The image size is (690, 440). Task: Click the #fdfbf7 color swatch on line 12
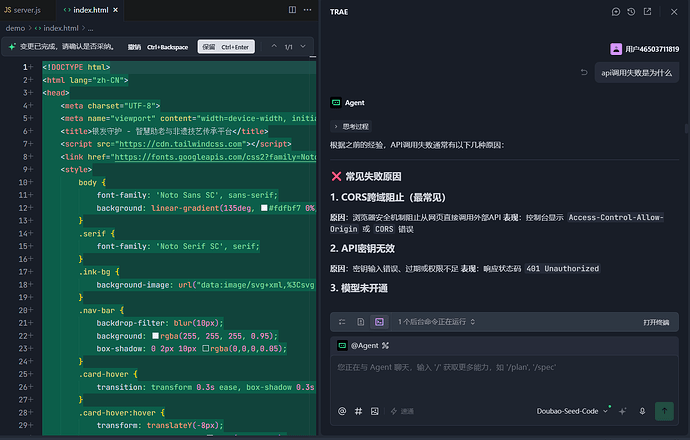264,208
